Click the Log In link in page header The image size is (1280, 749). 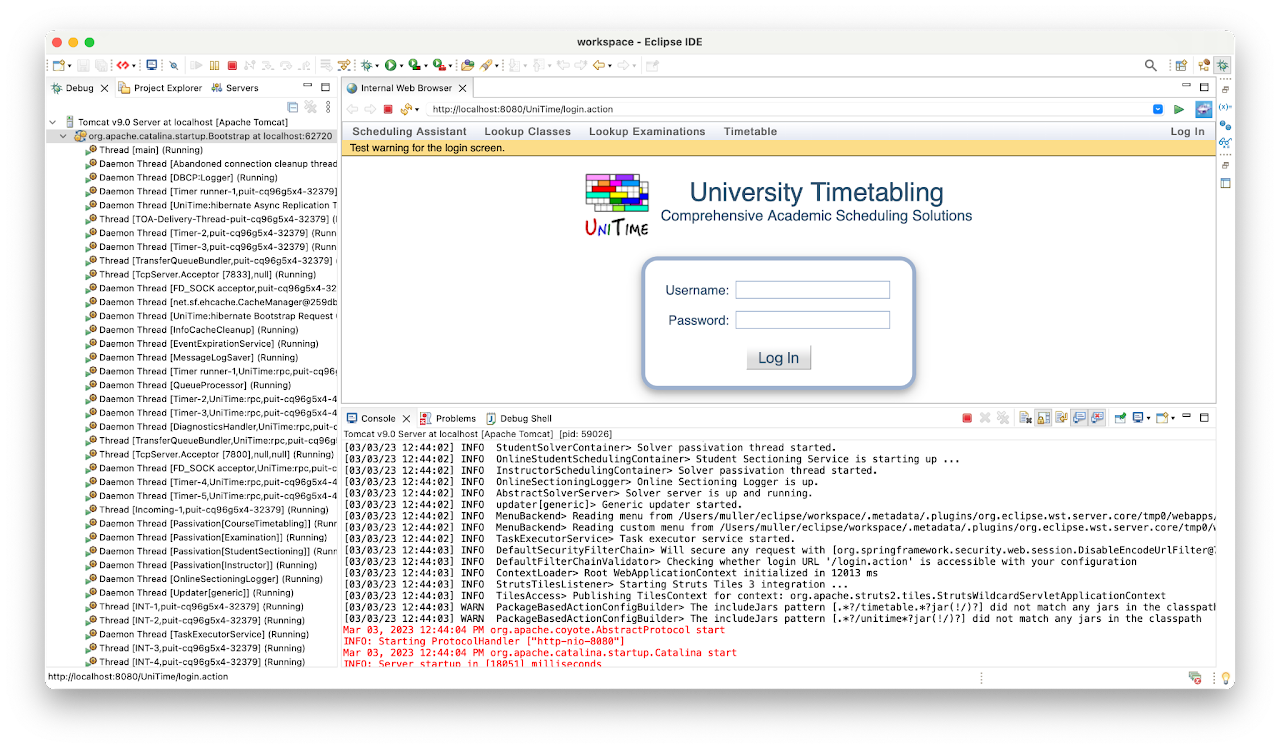[x=1187, y=132]
